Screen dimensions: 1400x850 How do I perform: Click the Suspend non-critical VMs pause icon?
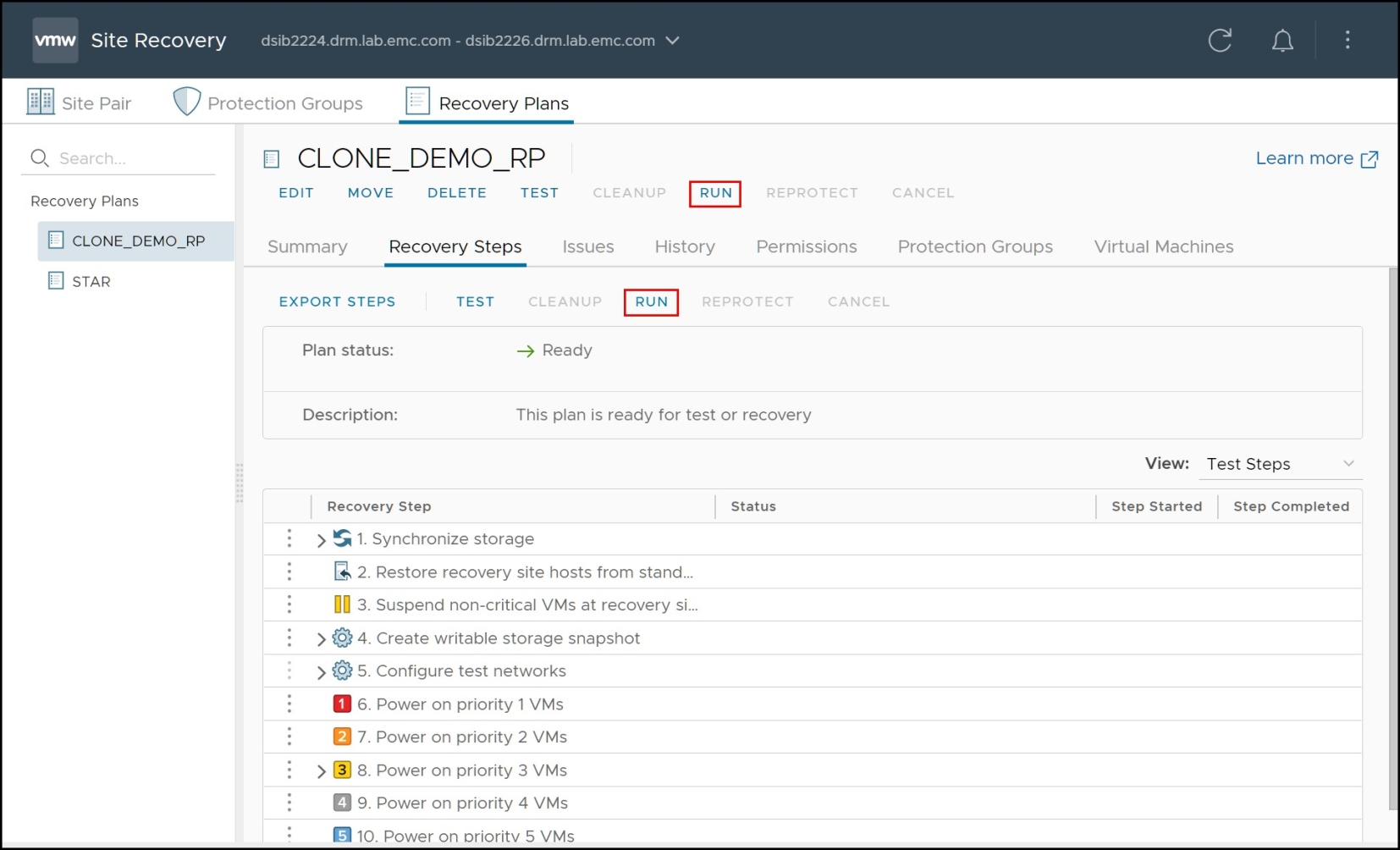point(342,604)
